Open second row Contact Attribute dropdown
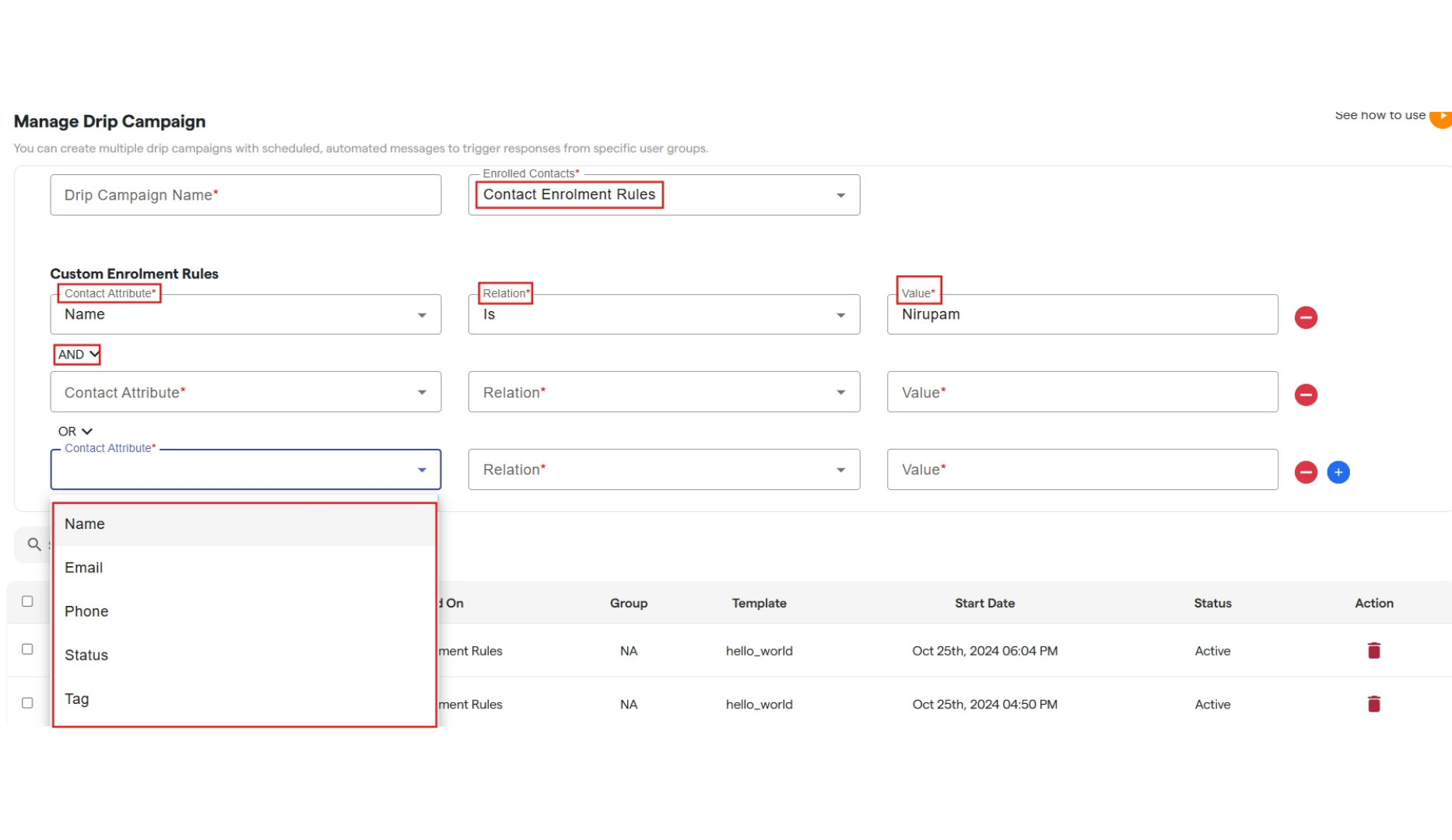 tap(246, 392)
